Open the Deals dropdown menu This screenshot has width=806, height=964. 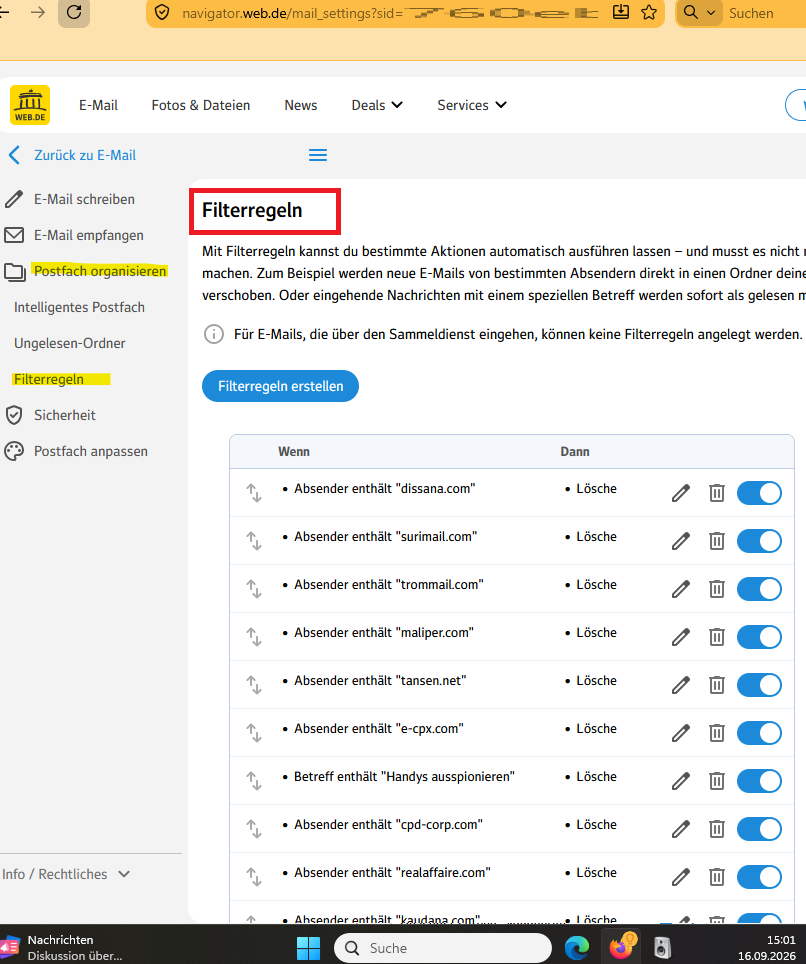(x=377, y=105)
